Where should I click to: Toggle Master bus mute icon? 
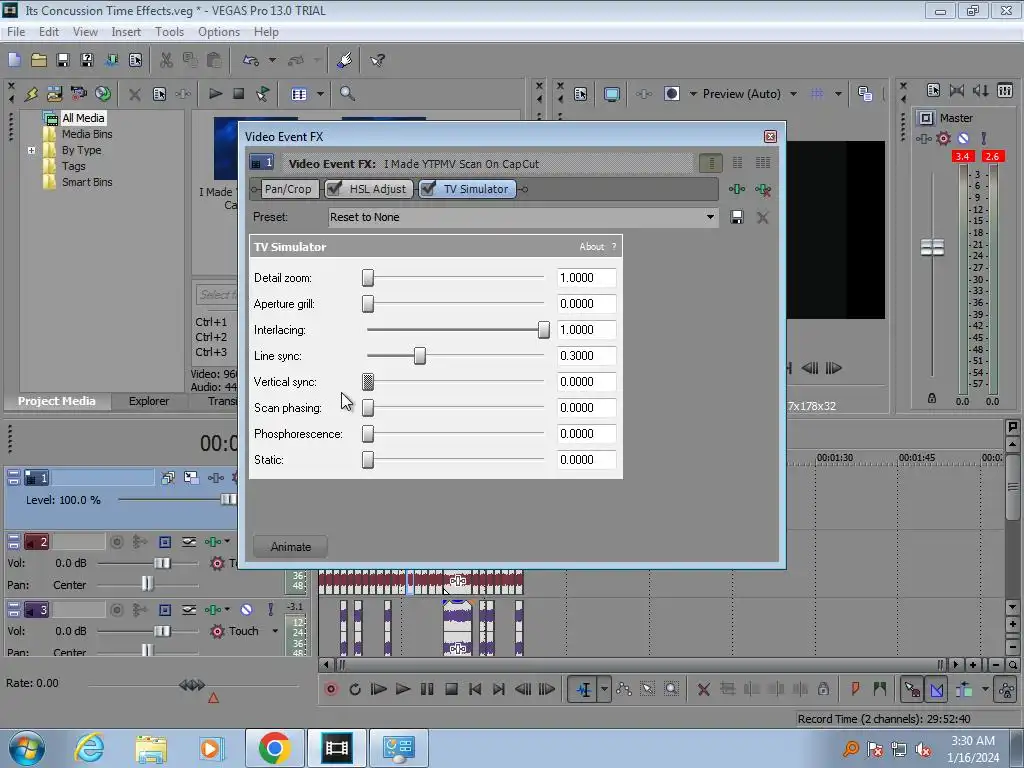tap(963, 138)
